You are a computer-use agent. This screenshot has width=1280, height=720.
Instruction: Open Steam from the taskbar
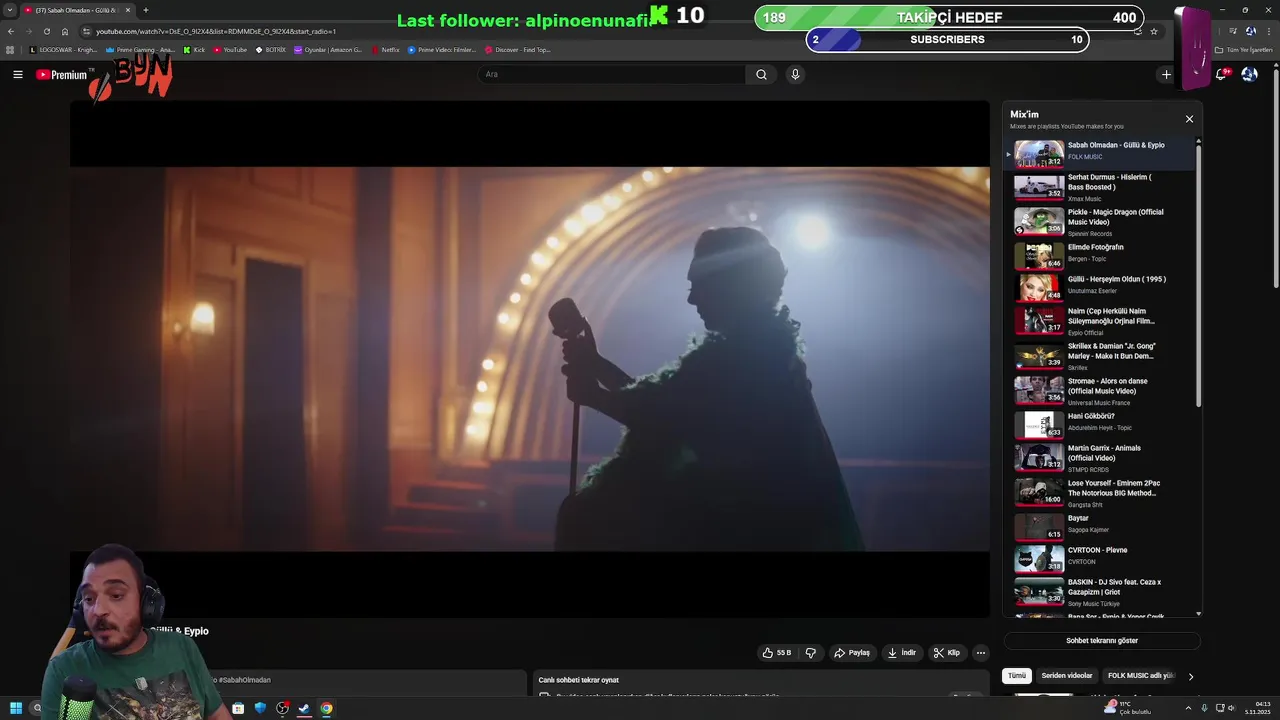(304, 708)
